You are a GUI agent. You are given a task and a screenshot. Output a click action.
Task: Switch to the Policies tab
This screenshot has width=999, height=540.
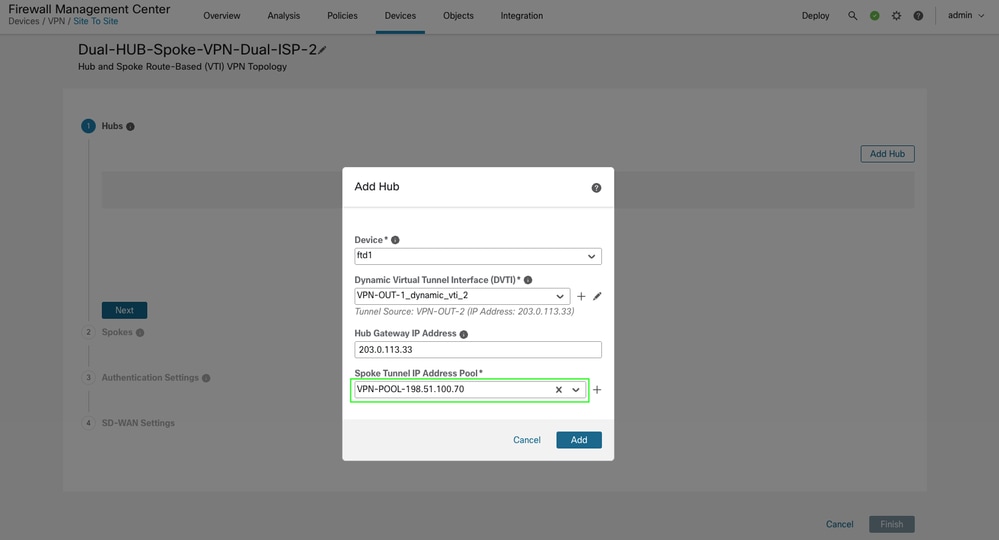pyautogui.click(x=342, y=16)
